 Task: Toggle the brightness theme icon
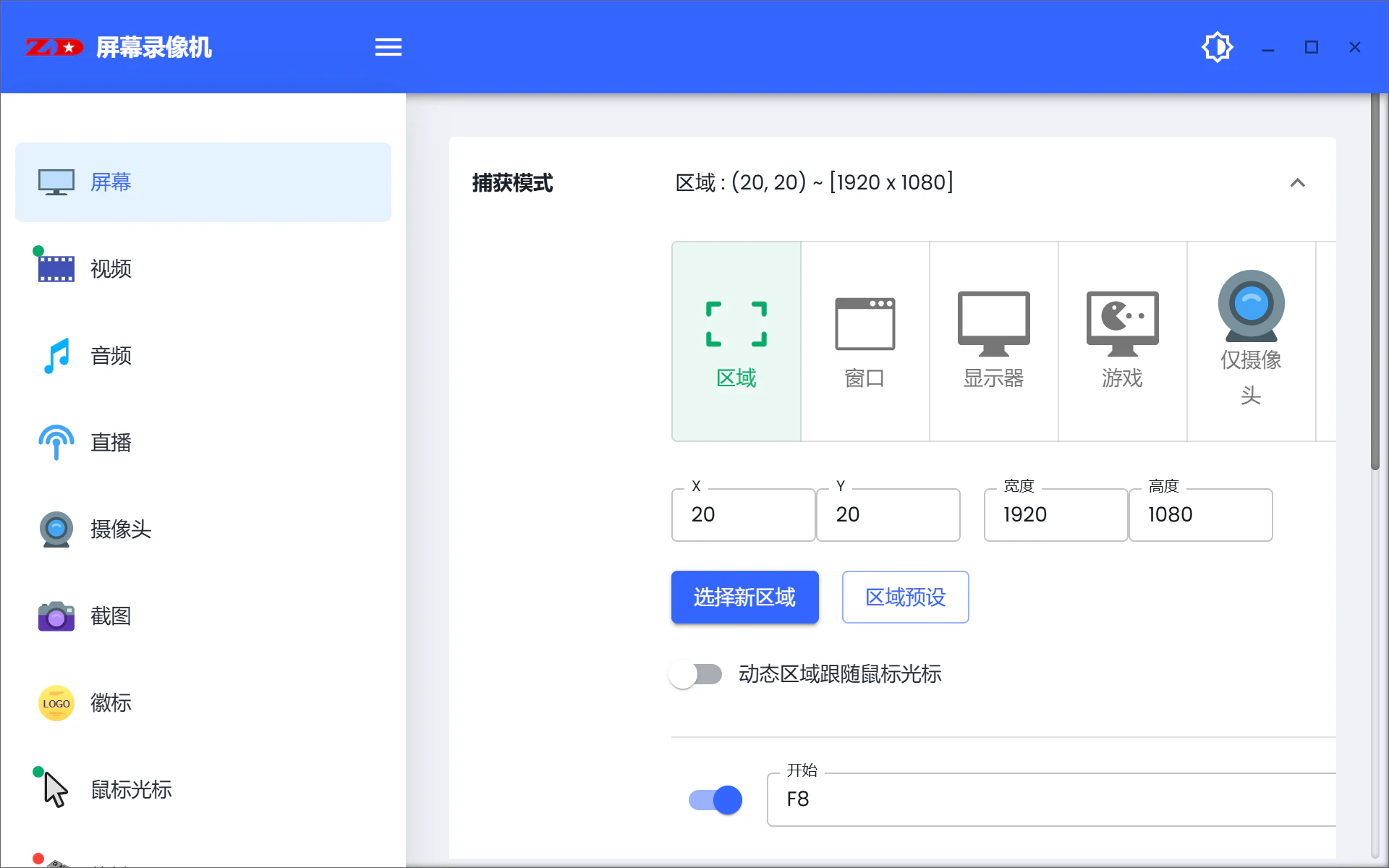pos(1217,48)
